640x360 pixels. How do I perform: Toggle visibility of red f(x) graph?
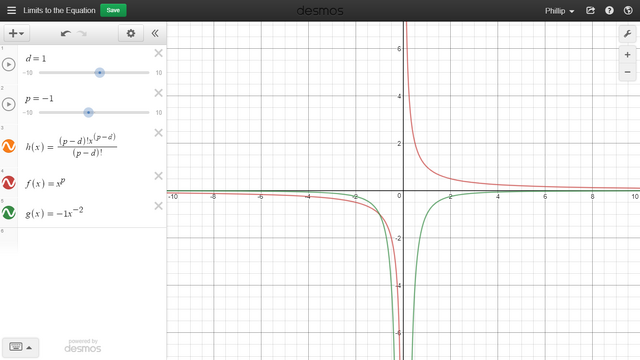point(9,183)
